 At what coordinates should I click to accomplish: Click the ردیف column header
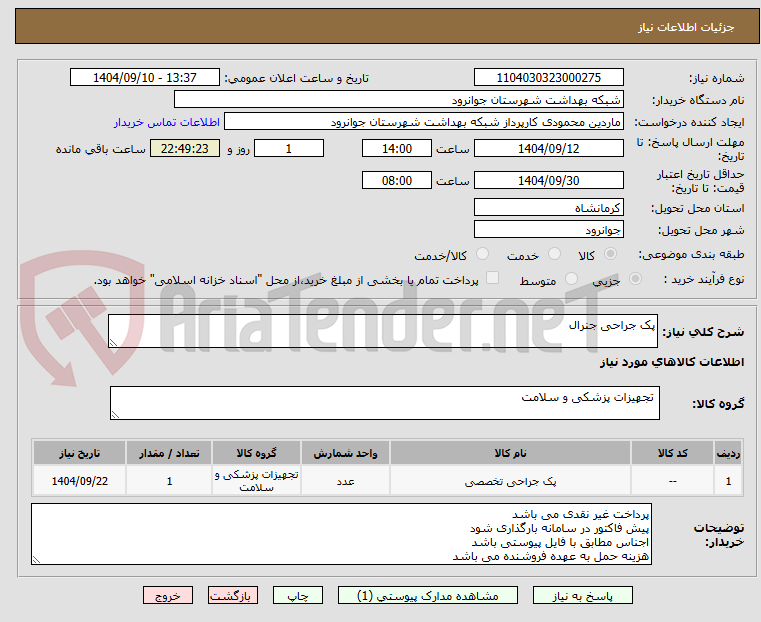[728, 453]
